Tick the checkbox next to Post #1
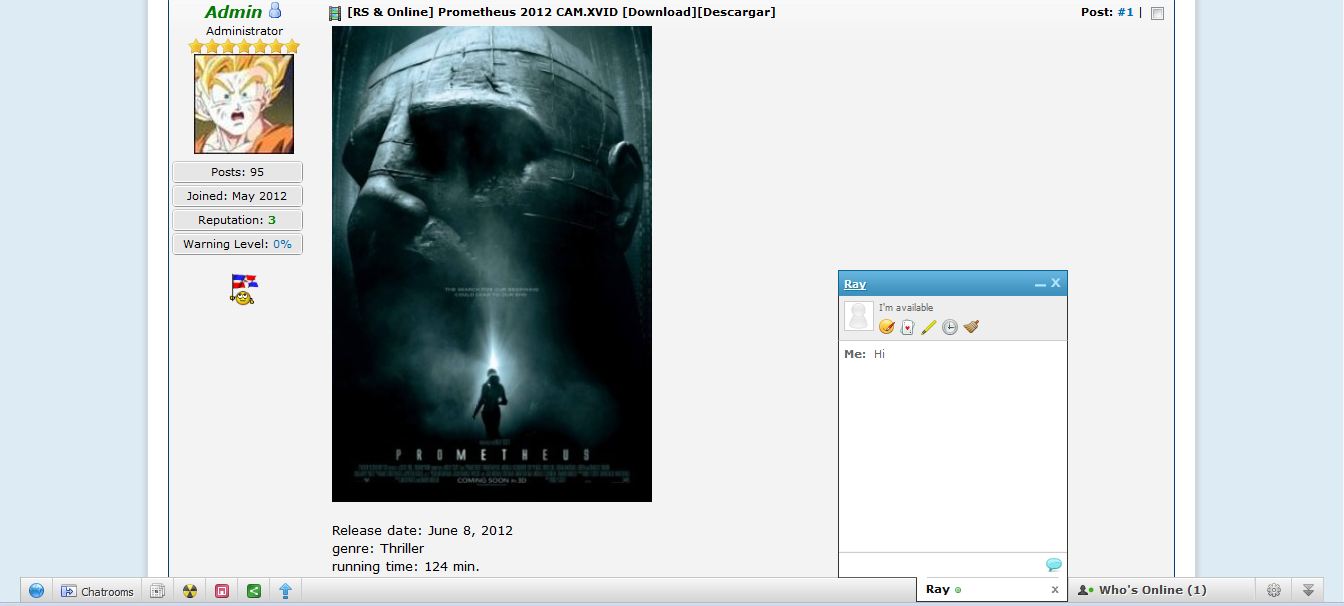The width and height of the screenshot is (1344, 606). (1157, 14)
